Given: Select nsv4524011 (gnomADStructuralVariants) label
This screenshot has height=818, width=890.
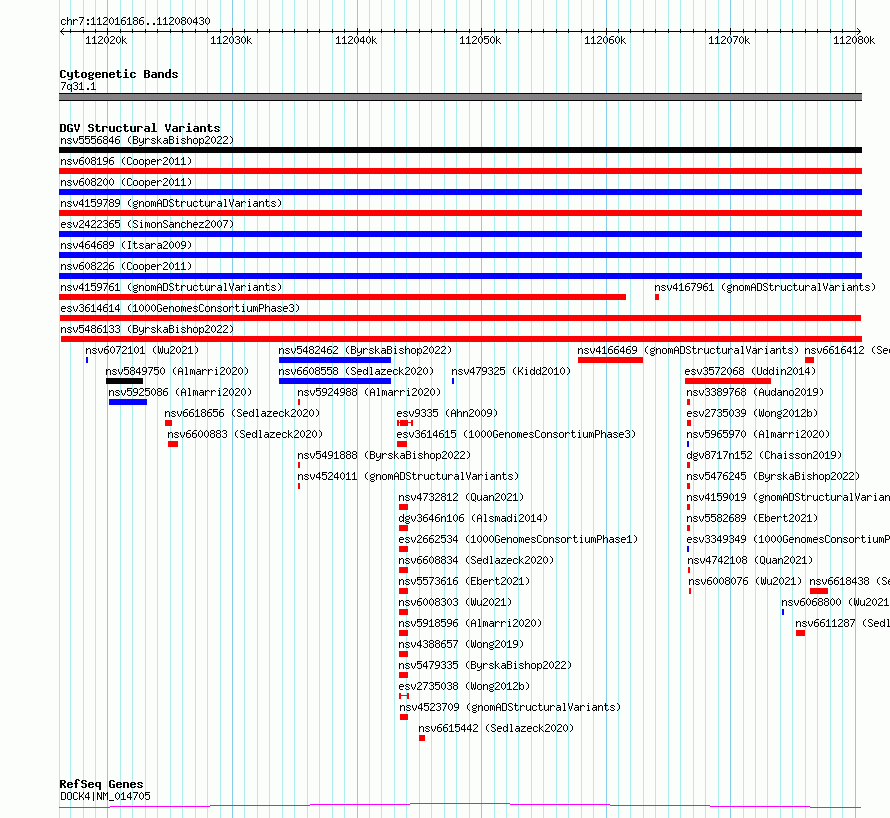Looking at the screenshot, I should click(408, 476).
